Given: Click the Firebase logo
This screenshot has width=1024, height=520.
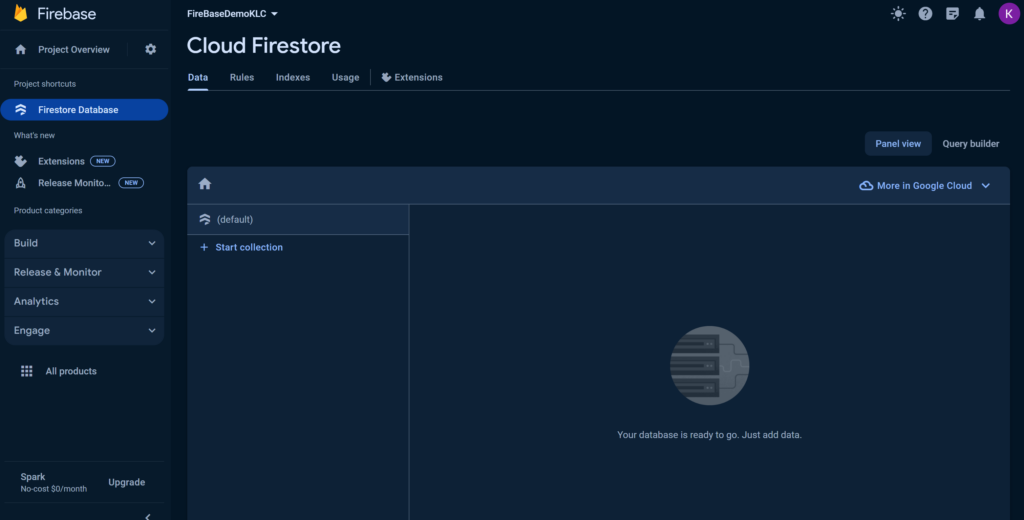Looking at the screenshot, I should 20,14.
